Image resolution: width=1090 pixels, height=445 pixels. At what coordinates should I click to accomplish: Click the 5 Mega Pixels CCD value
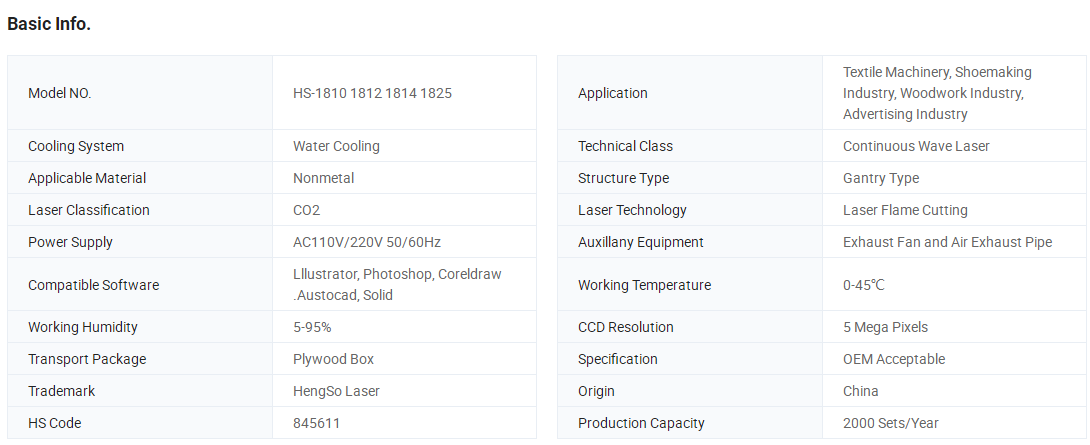(886, 327)
